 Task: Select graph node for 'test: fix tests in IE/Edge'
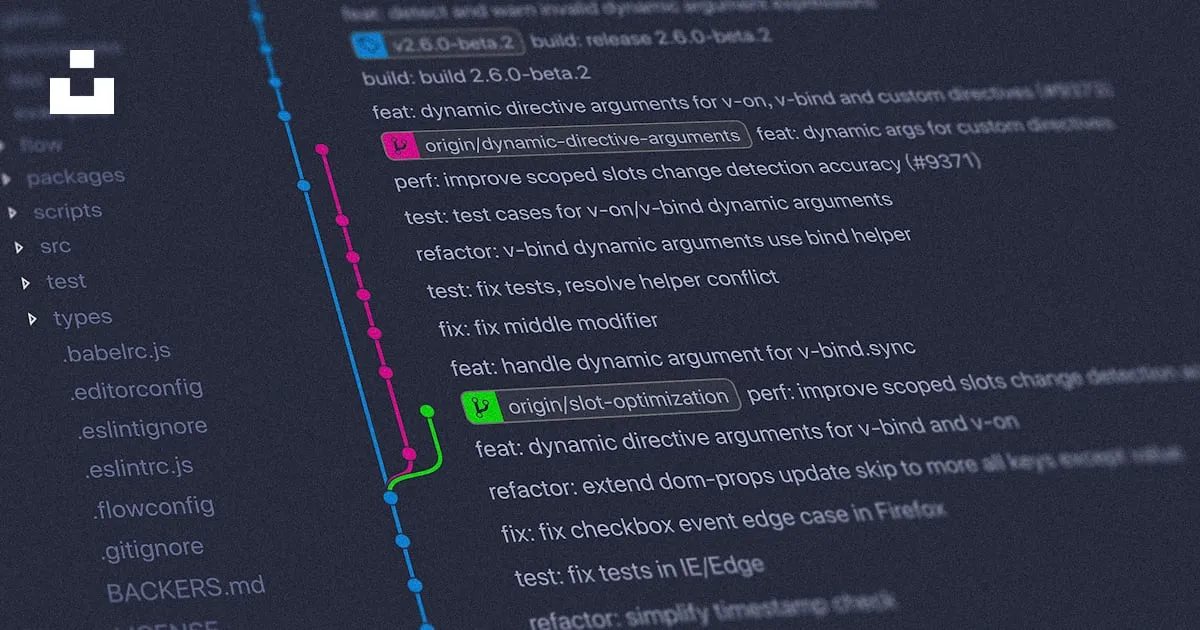[414, 586]
